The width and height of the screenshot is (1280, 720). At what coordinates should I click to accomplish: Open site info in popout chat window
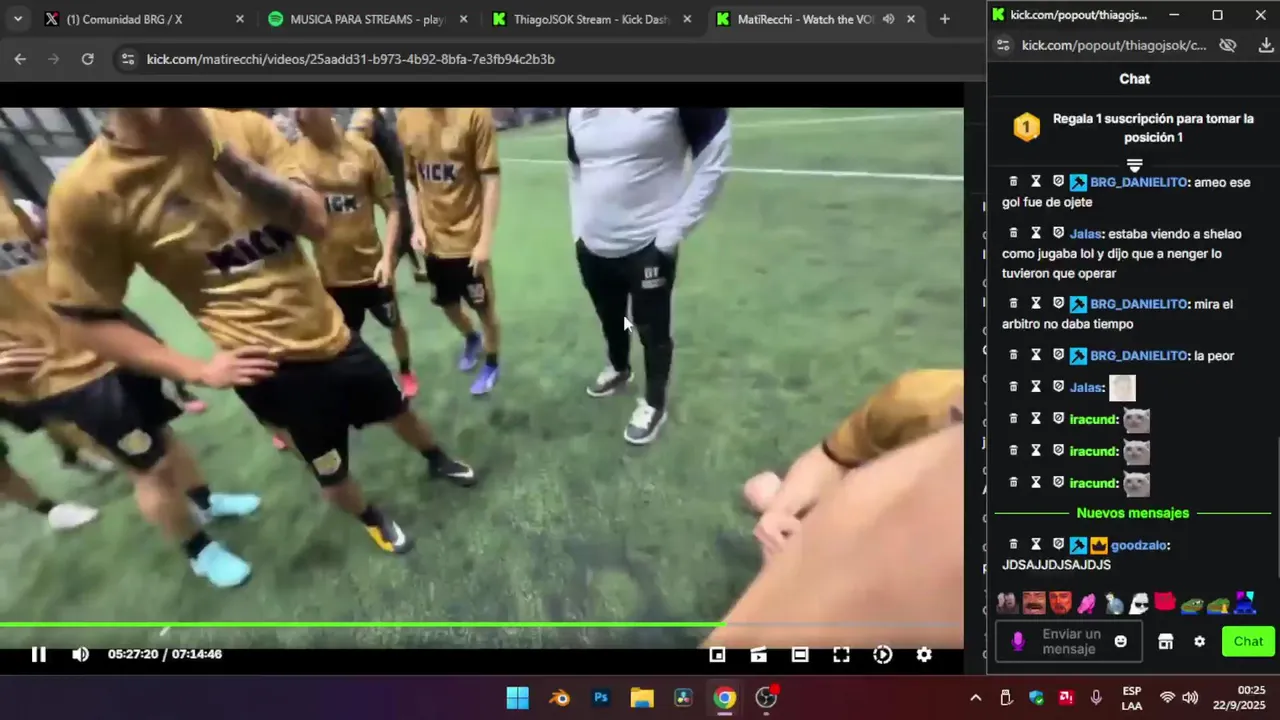coord(1003,45)
